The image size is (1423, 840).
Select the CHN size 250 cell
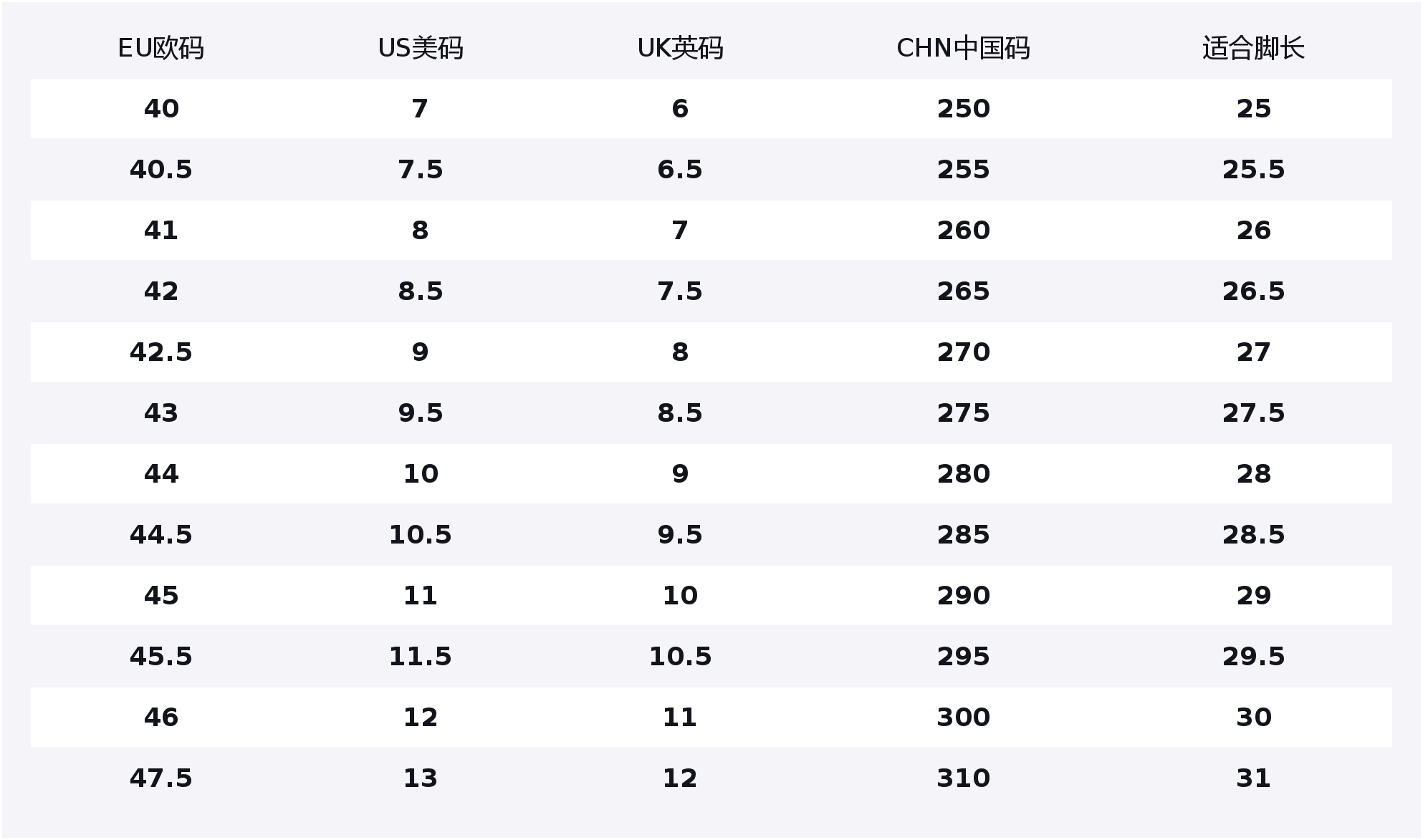963,109
